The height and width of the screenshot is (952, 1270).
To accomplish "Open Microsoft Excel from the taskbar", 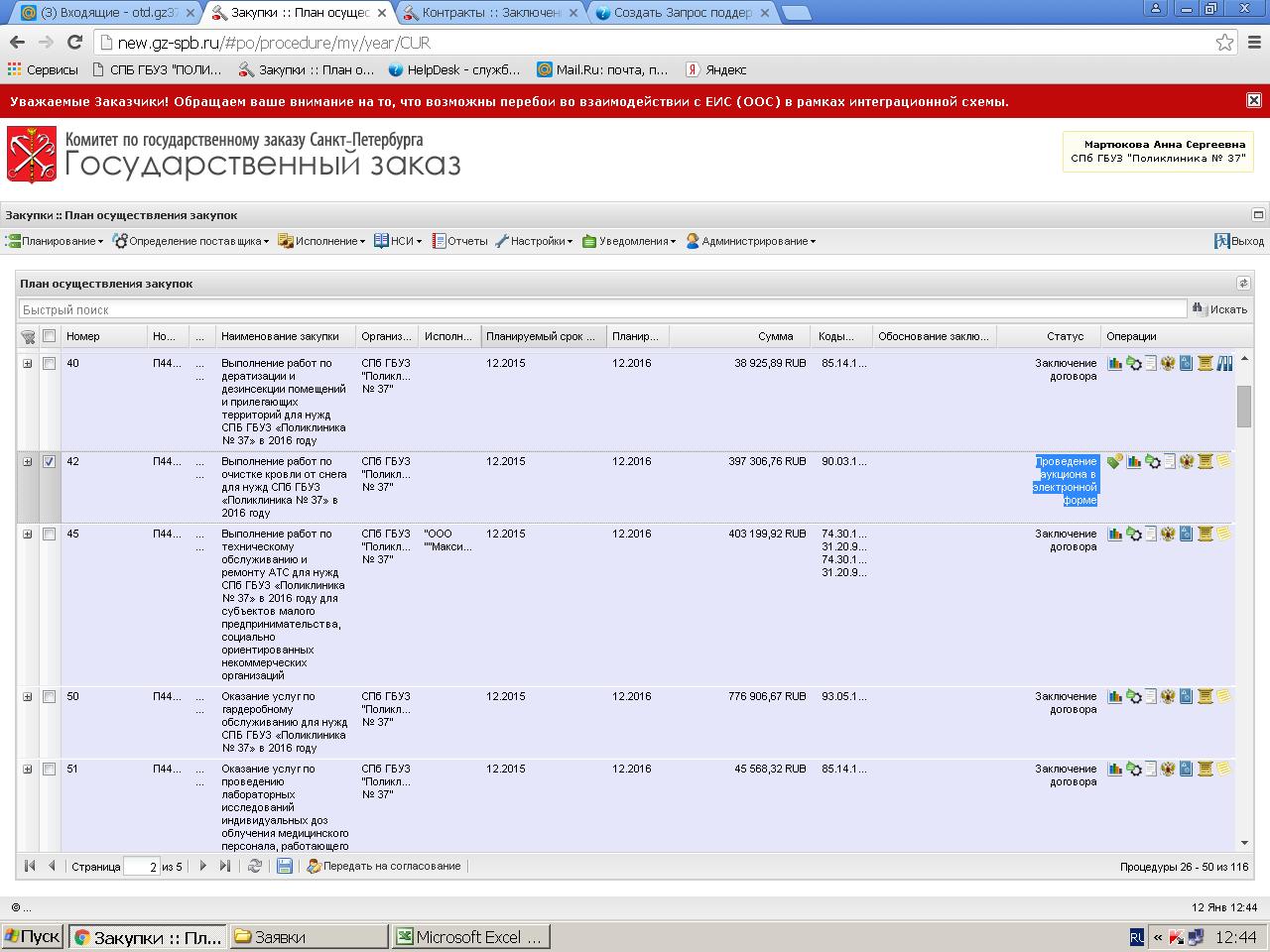I will 470,937.
